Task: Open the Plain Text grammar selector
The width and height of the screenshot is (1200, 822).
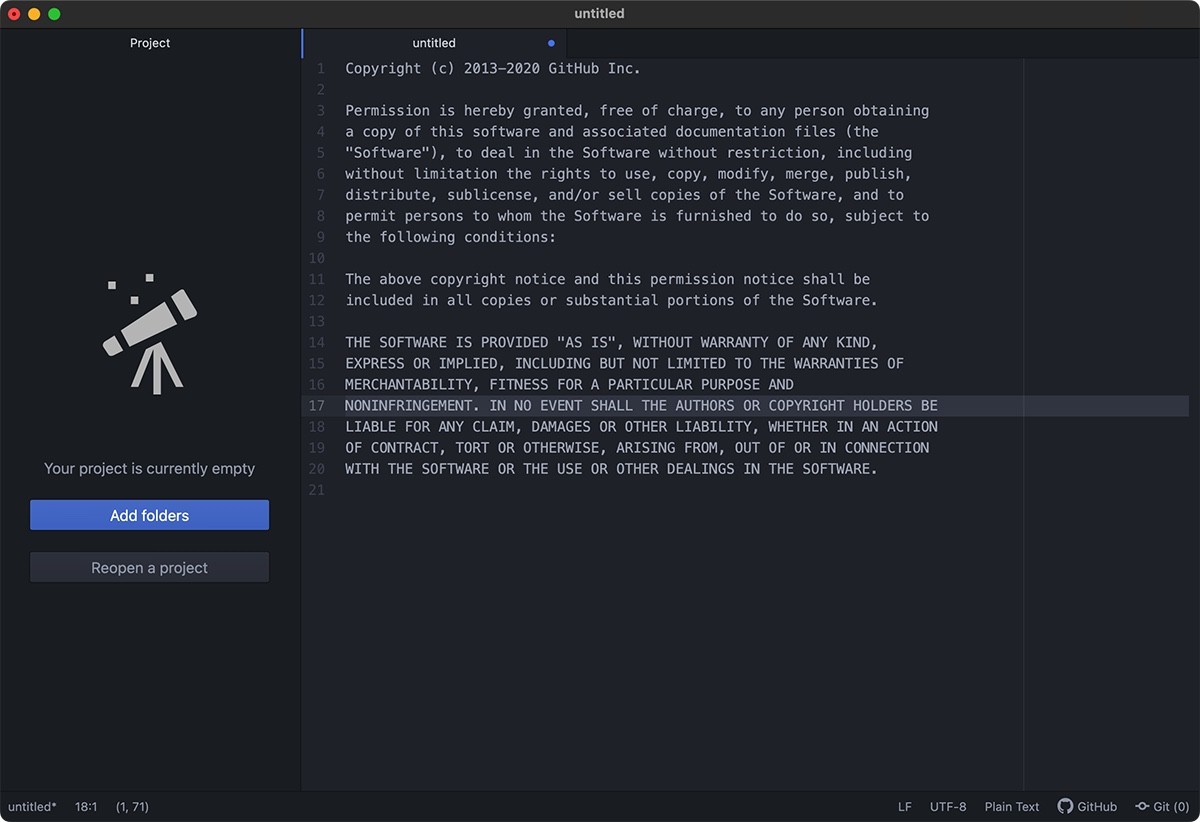Action: 1011,806
